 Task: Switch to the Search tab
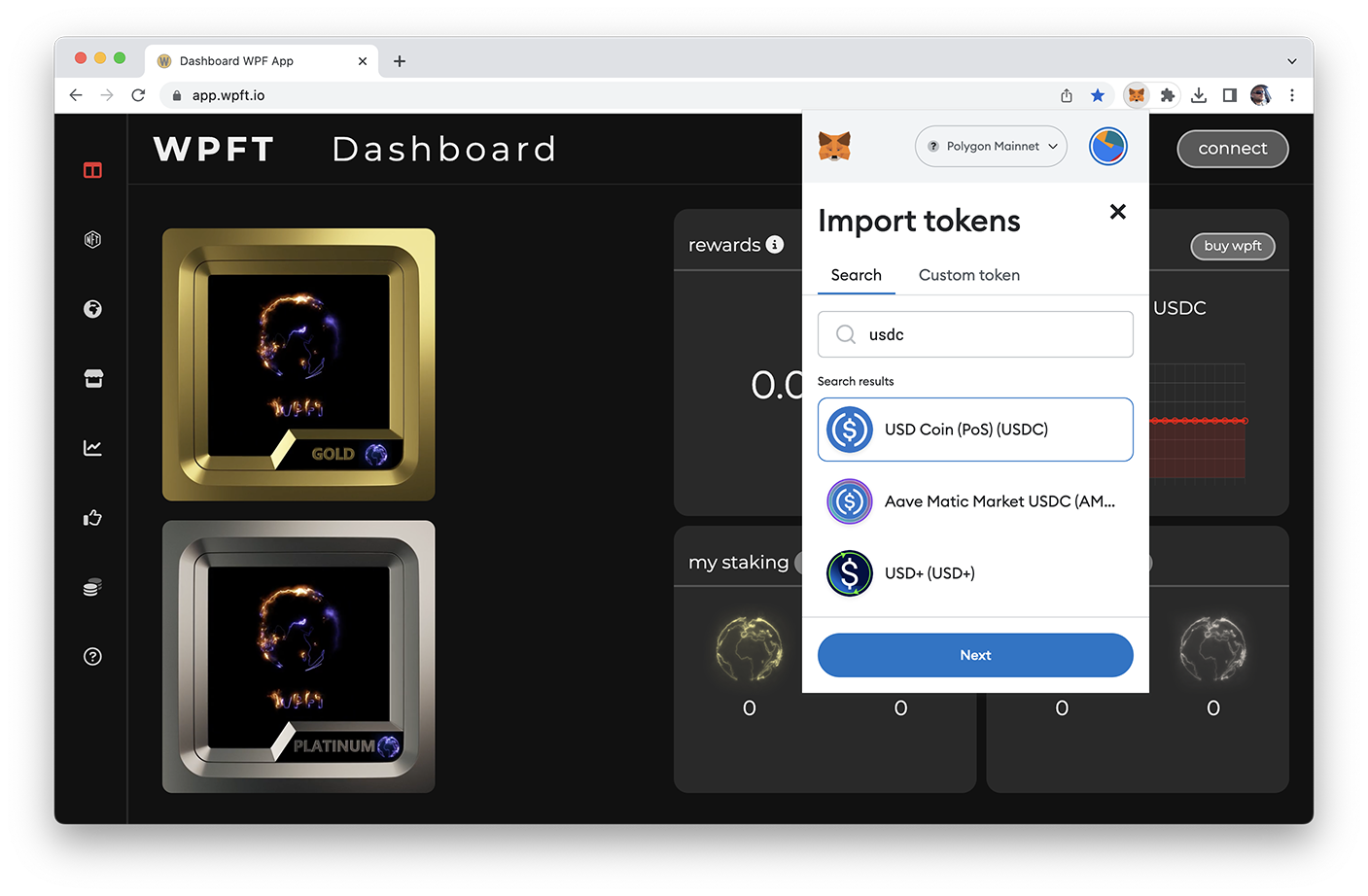[856, 275]
